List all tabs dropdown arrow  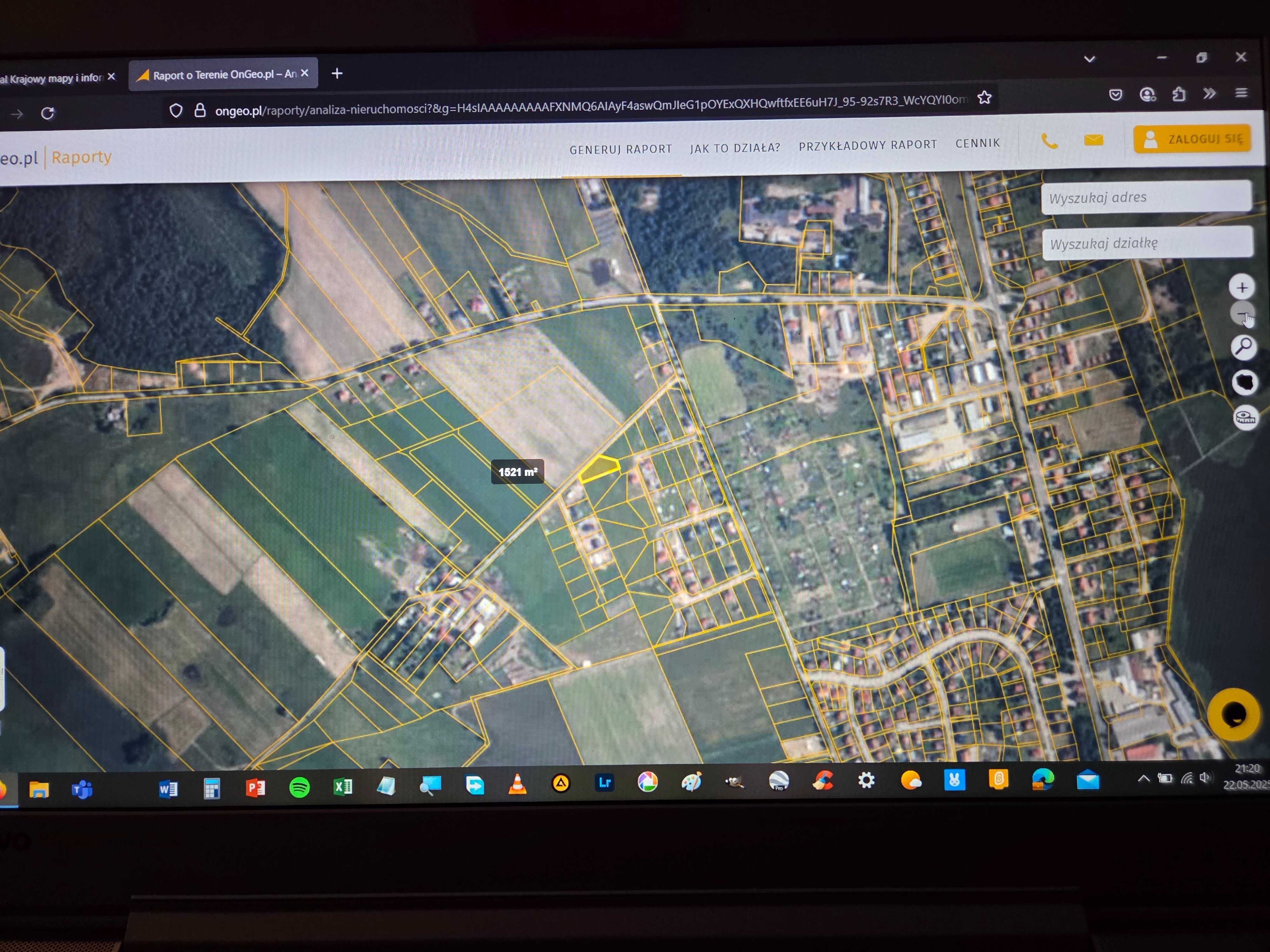[x=1090, y=59]
